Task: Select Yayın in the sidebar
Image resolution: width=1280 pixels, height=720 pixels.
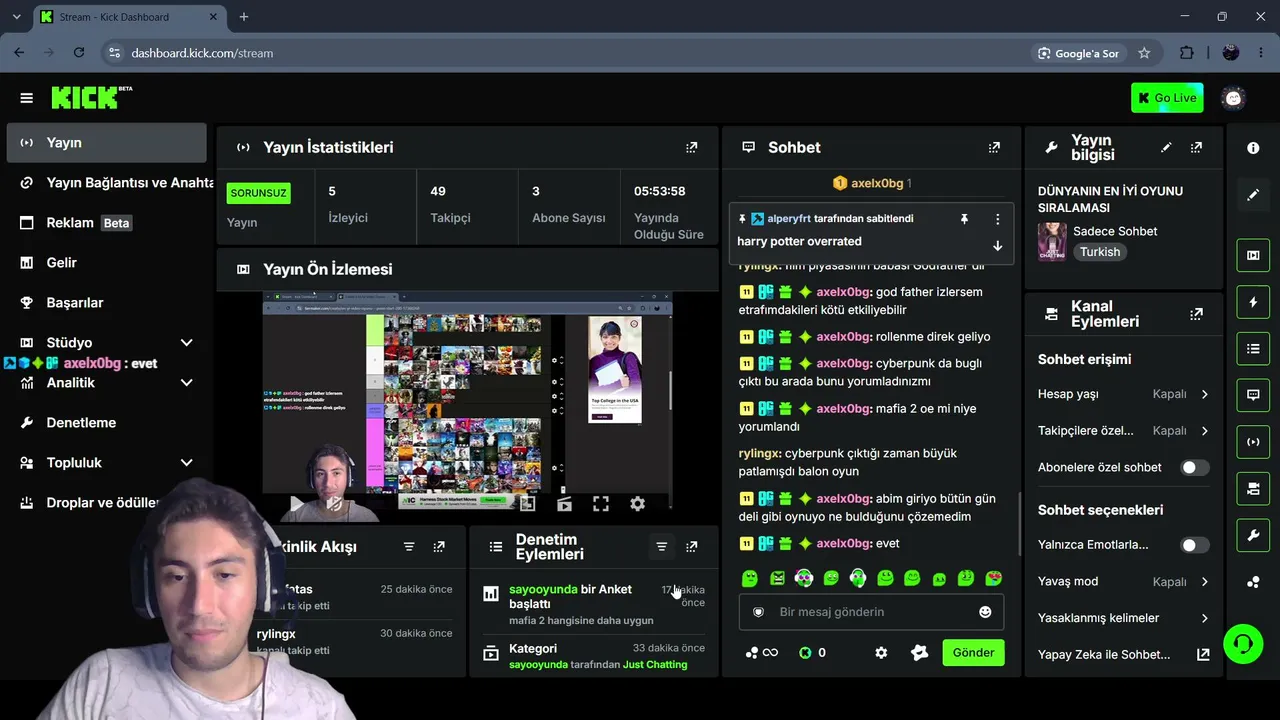Action: tap(106, 143)
